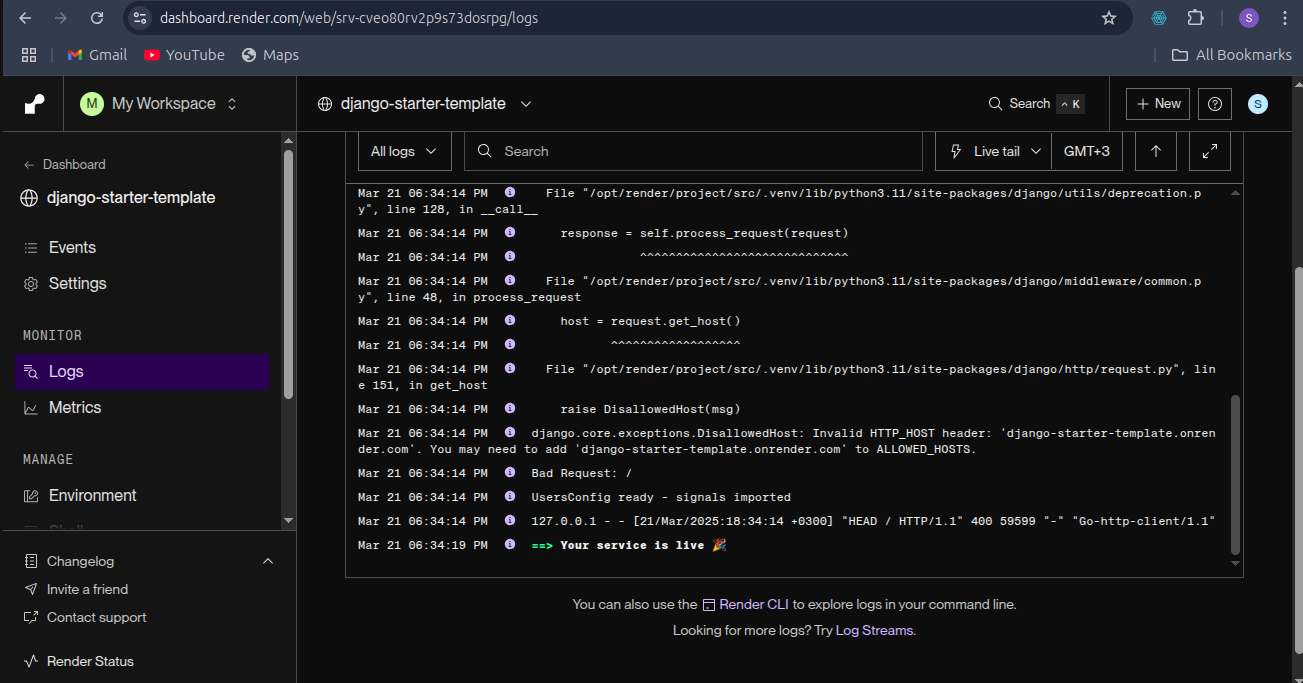Change the GMT+3 timezone
The height and width of the screenshot is (683, 1303).
(1087, 151)
